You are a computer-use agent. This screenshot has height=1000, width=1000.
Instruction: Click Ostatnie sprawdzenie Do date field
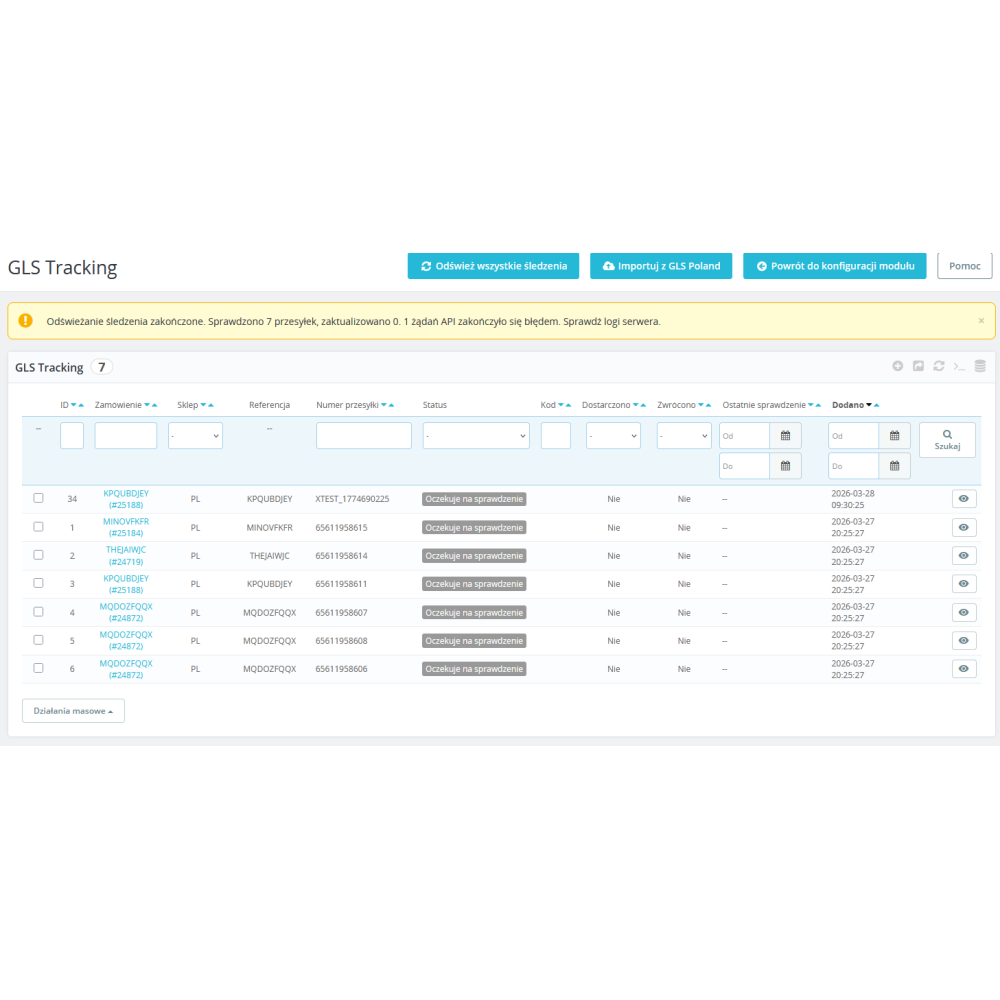tap(744, 466)
